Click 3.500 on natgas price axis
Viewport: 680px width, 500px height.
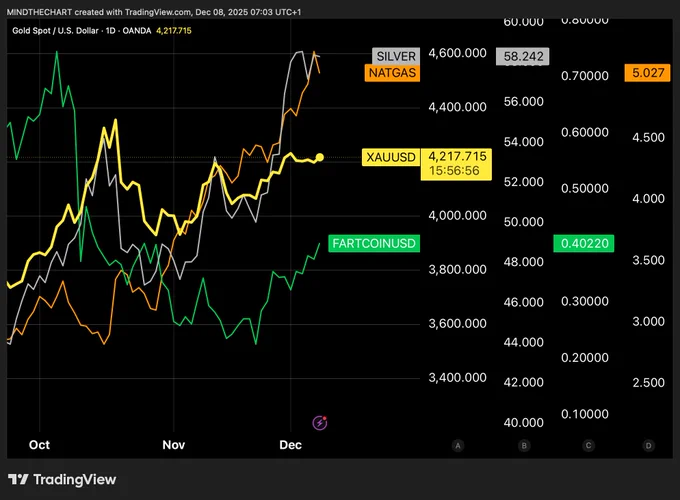(648, 260)
